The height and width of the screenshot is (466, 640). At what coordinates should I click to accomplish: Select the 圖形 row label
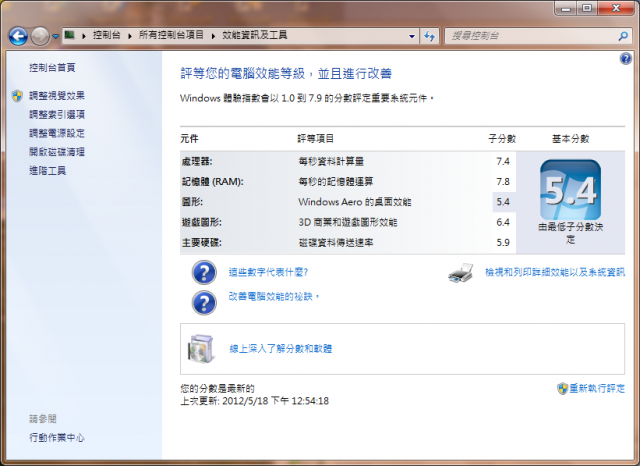(192, 202)
